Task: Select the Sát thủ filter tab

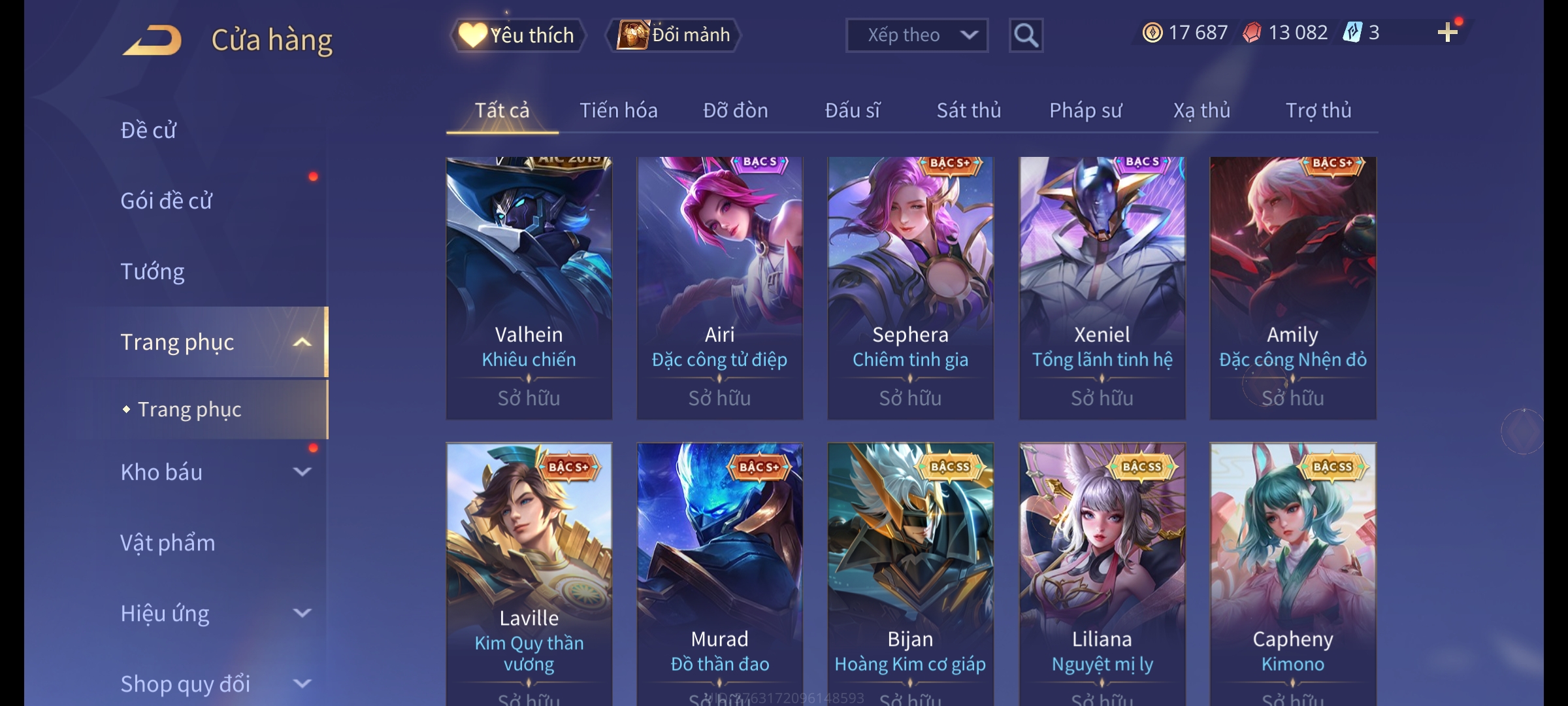Action: pos(968,110)
